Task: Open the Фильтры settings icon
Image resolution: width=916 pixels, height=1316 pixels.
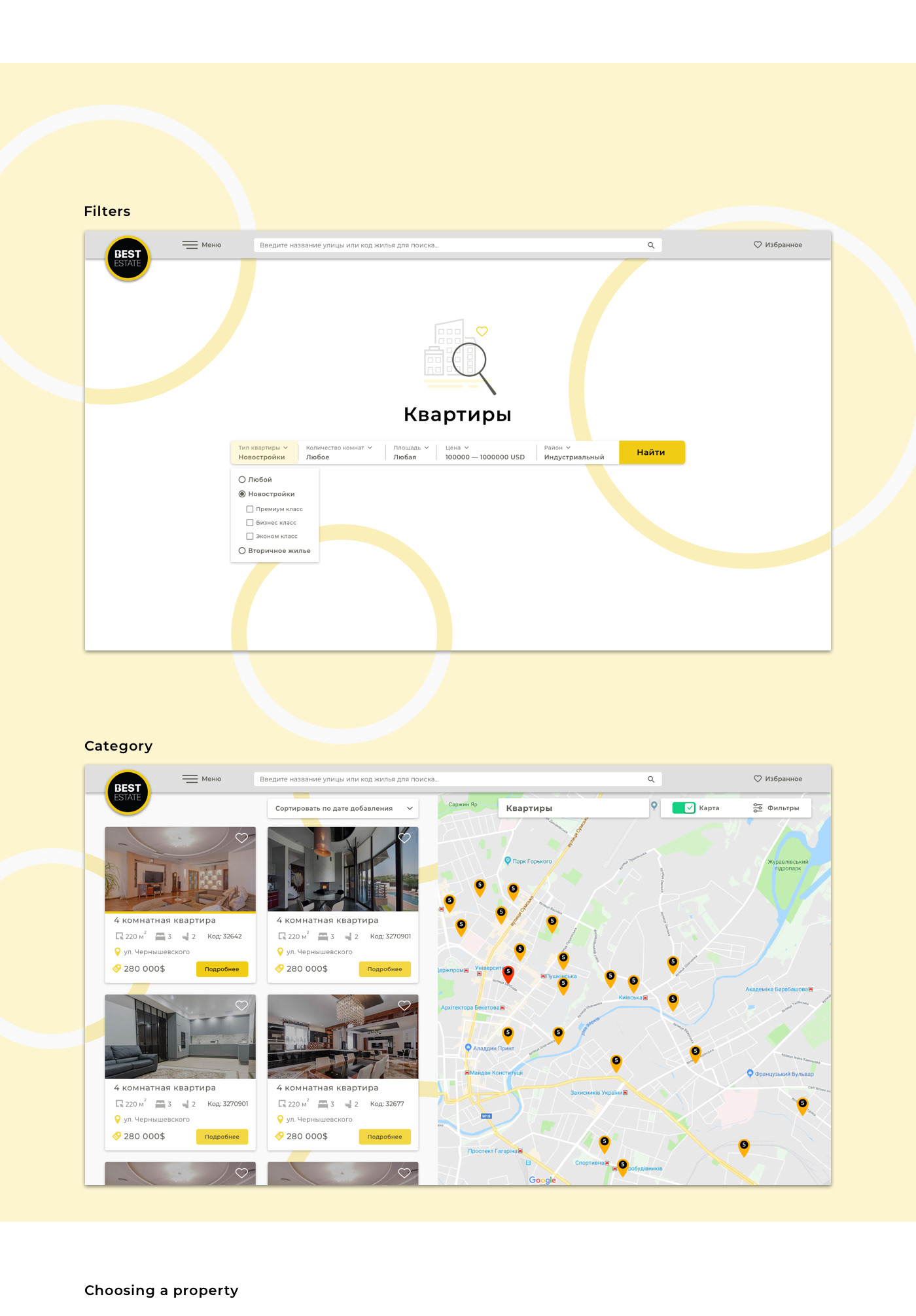Action: 758,808
